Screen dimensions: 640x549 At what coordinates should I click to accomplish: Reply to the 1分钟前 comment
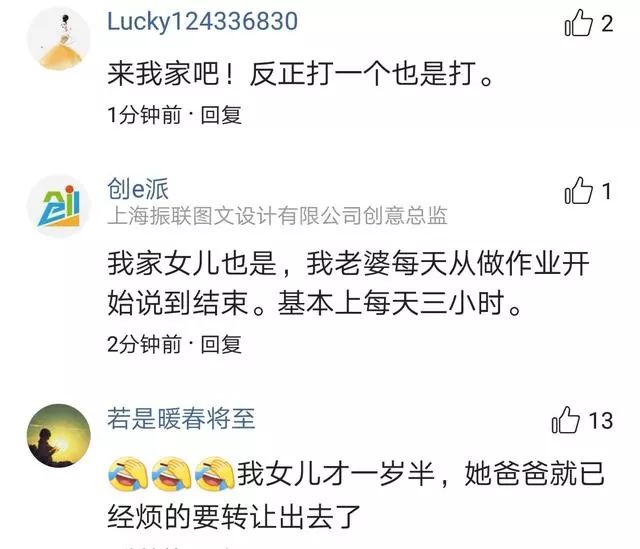(x=221, y=115)
